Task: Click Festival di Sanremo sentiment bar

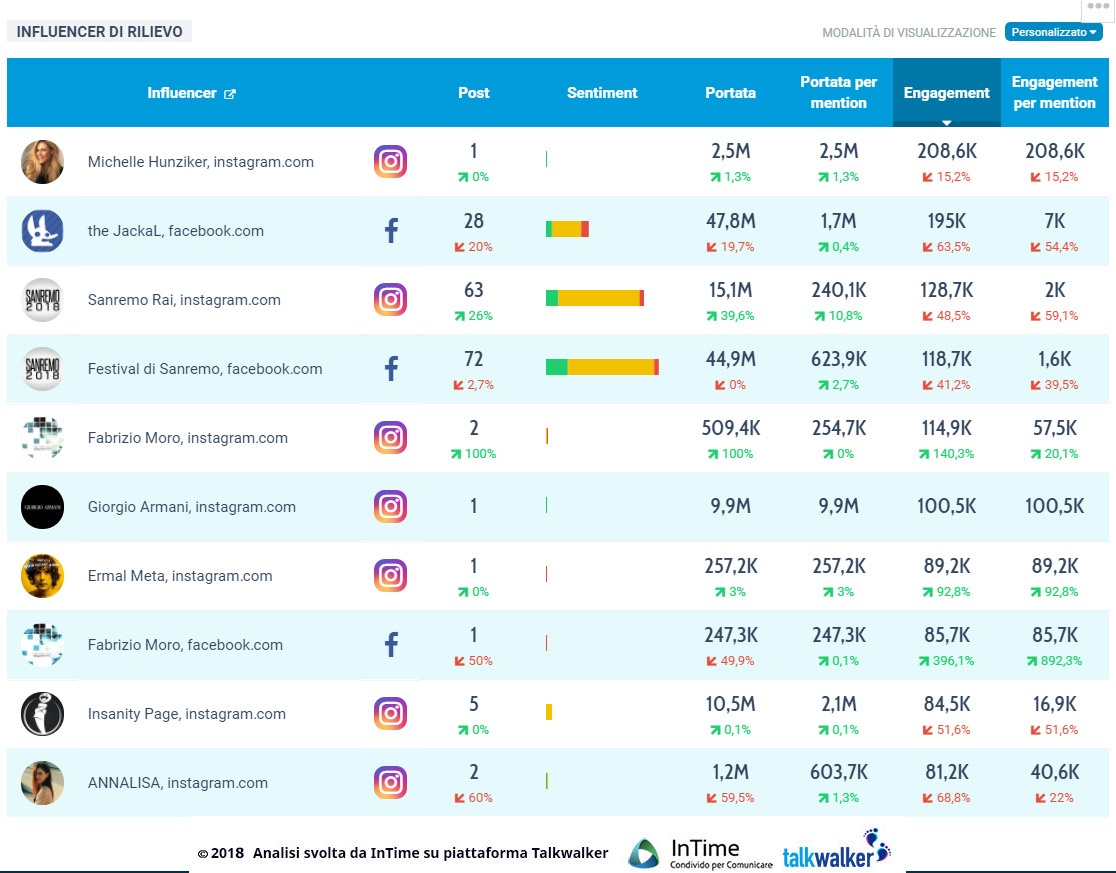Action: (x=602, y=367)
